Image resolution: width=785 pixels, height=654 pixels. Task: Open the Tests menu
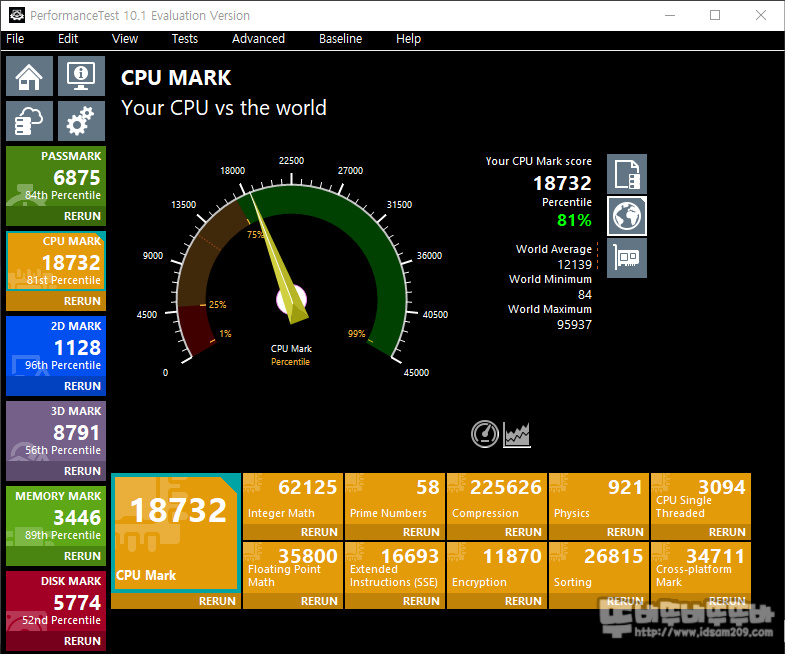[185, 39]
